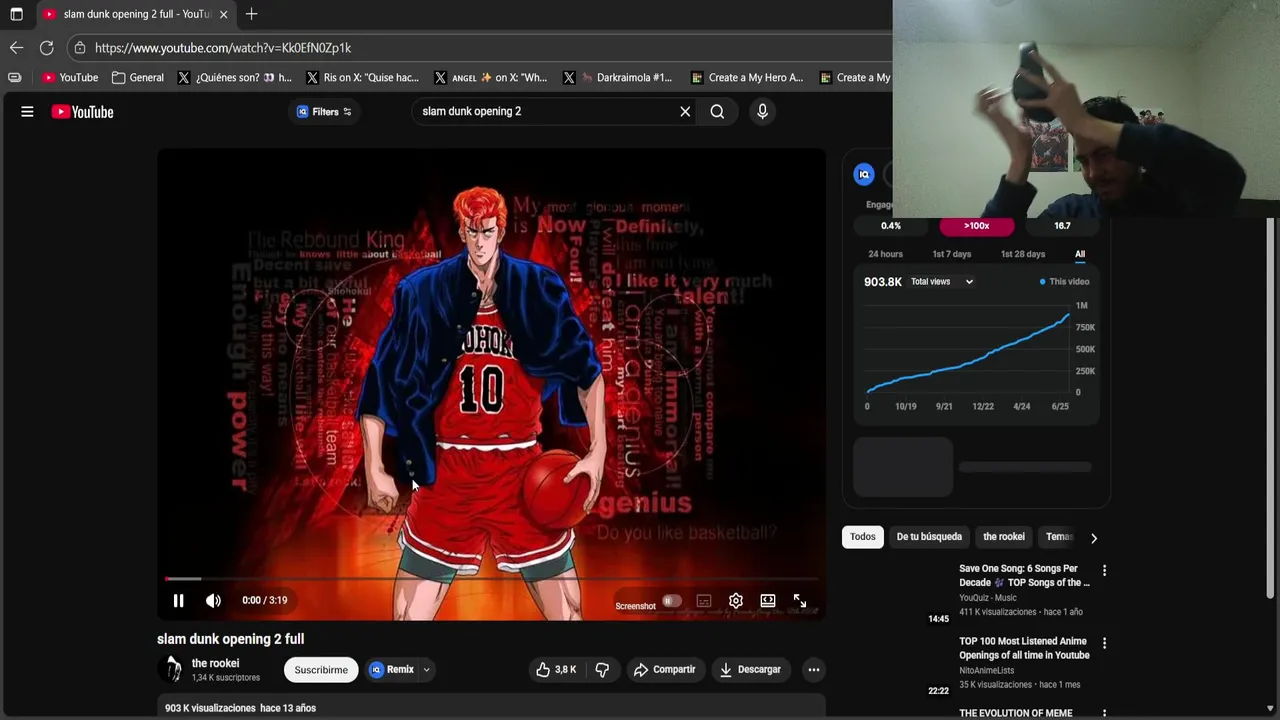Viewport: 1280px width, 720px height.
Task: Go back with the browser back arrow
Action: pyautogui.click(x=16, y=48)
